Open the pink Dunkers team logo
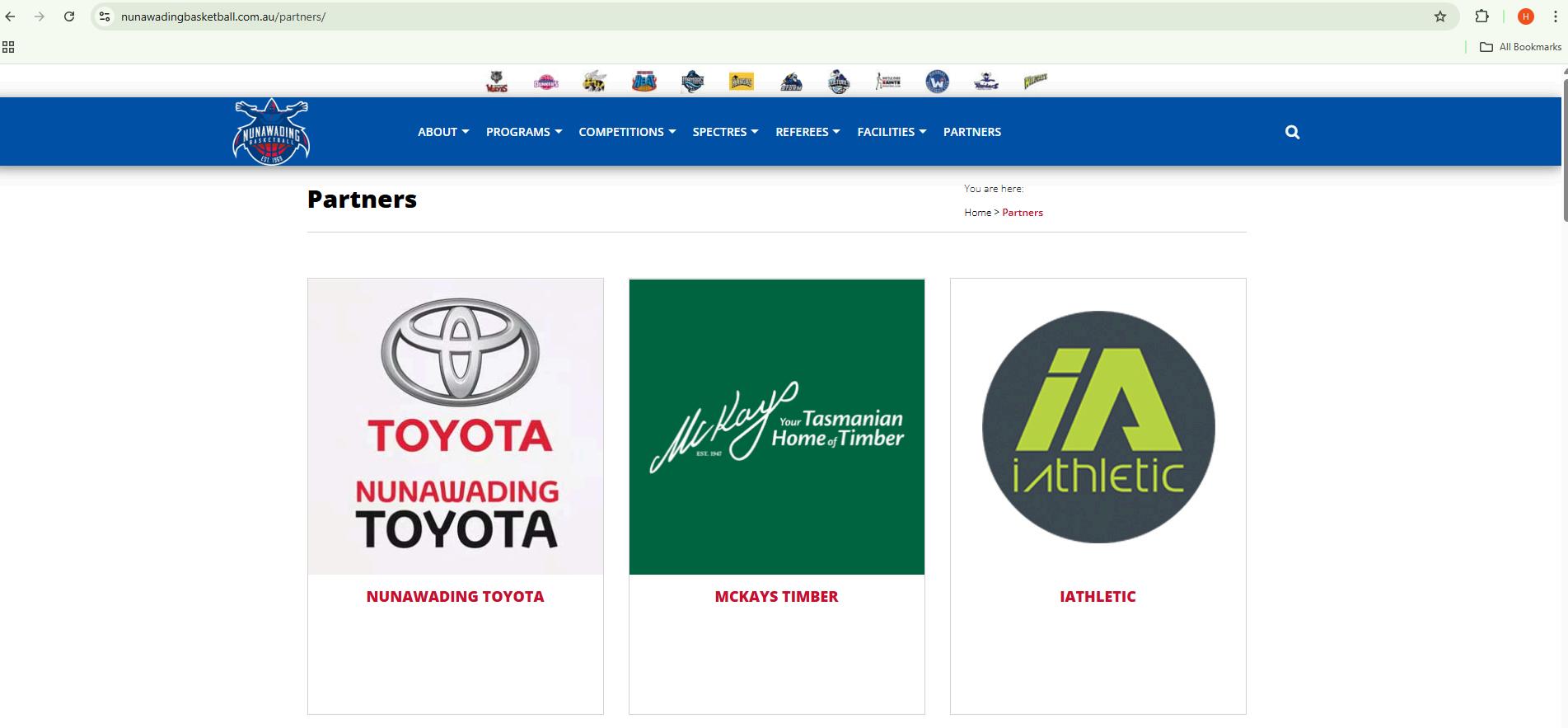The image size is (1568, 728). click(x=545, y=82)
